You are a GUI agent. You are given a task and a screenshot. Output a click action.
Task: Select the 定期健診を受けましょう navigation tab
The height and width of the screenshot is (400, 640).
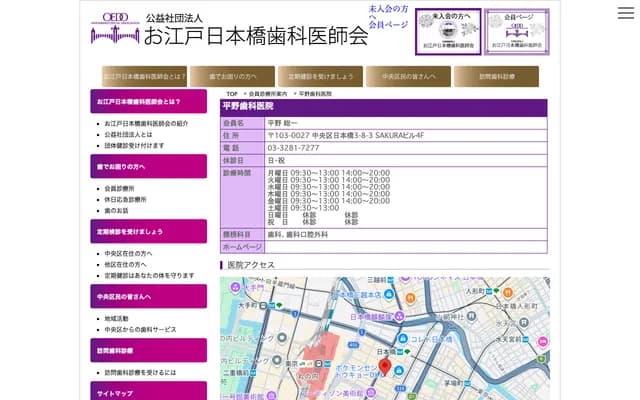pyautogui.click(x=321, y=76)
